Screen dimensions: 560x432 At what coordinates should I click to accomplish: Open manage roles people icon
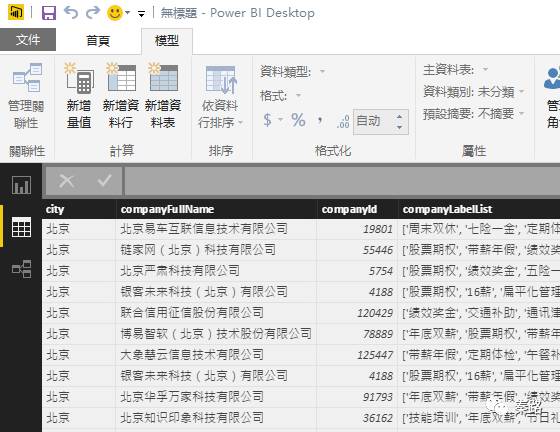552,79
